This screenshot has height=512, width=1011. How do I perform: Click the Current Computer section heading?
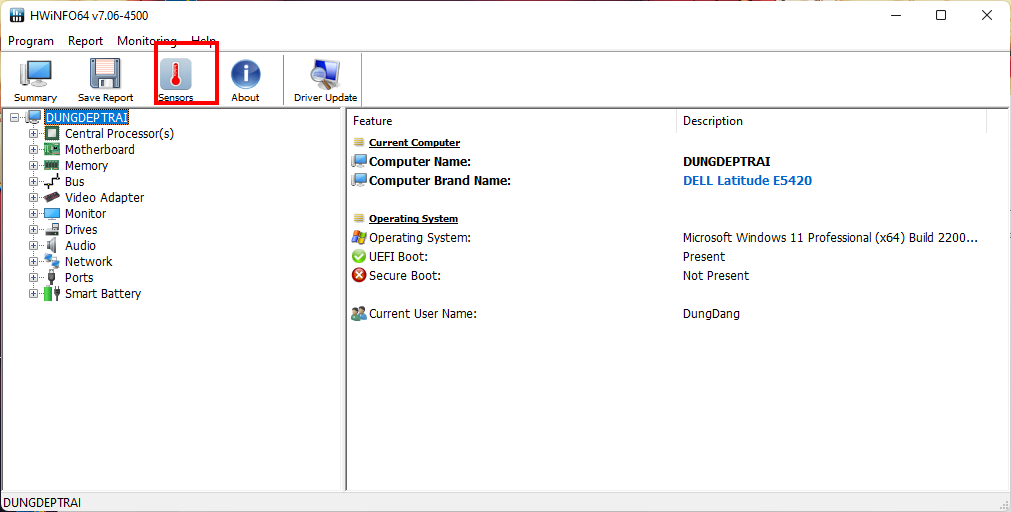tap(415, 143)
